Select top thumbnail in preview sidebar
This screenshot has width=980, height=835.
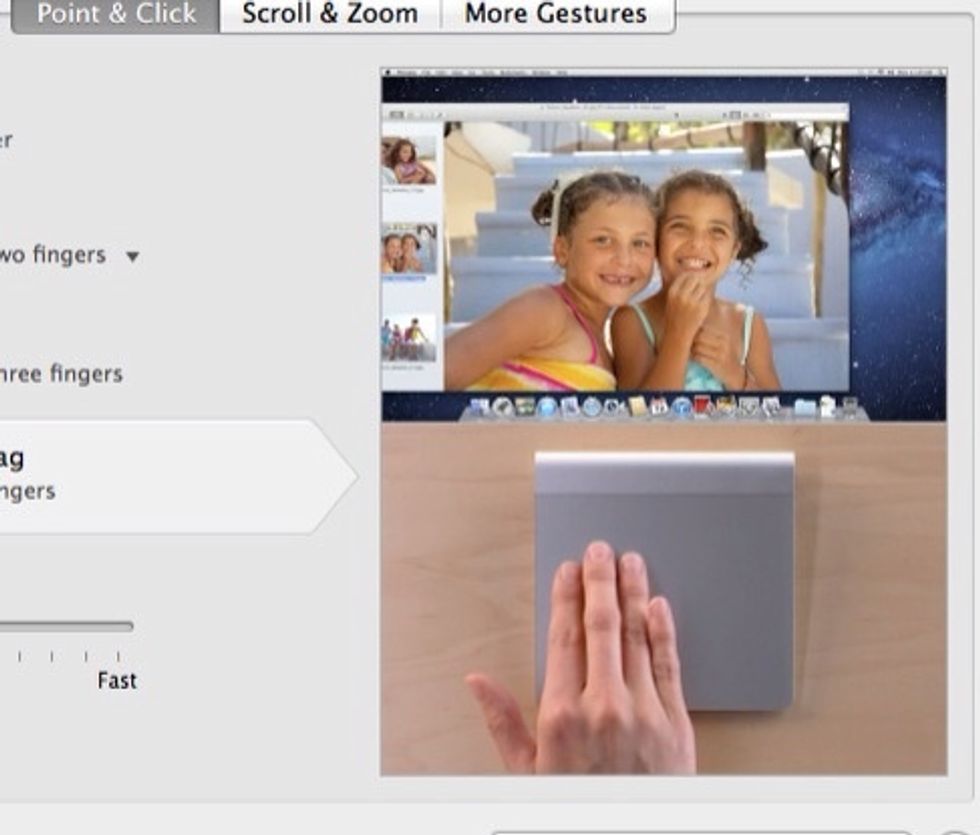click(x=409, y=160)
